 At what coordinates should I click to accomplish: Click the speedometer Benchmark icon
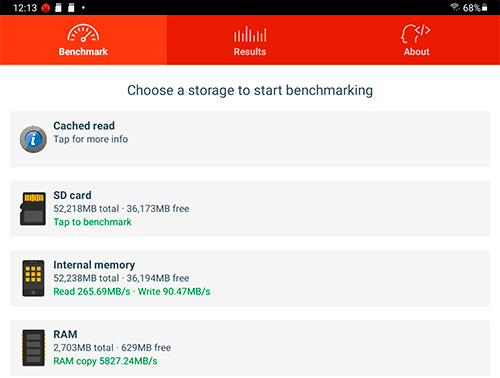83,33
